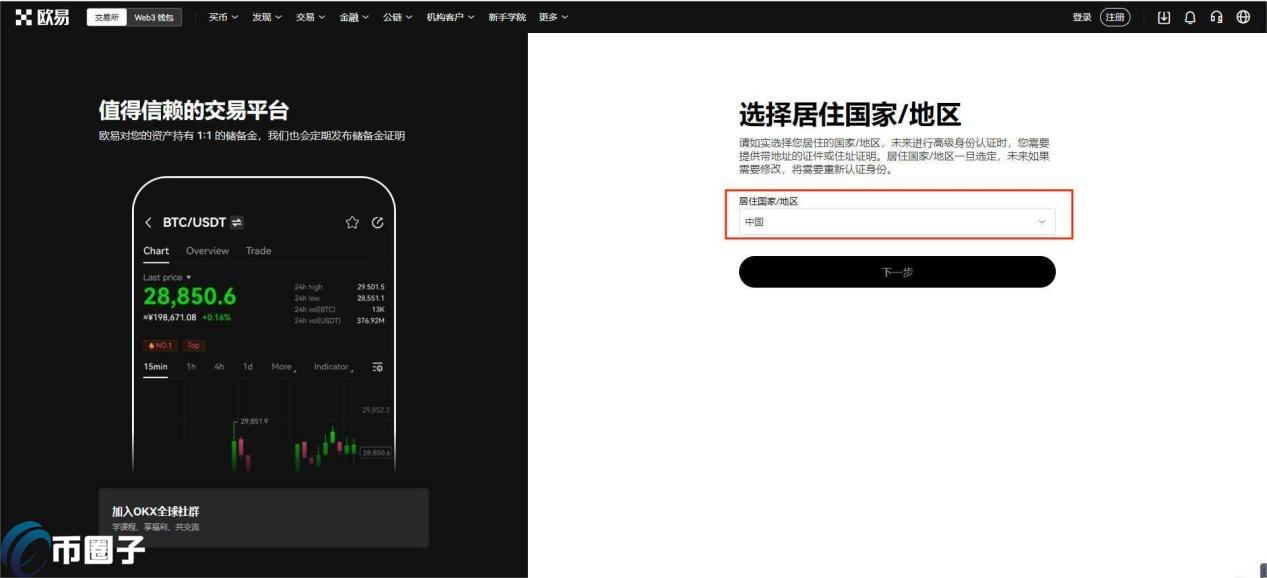Click the 24h vol(USDT) value 376.92M
The width and height of the screenshot is (1267, 578).
click(x=371, y=321)
